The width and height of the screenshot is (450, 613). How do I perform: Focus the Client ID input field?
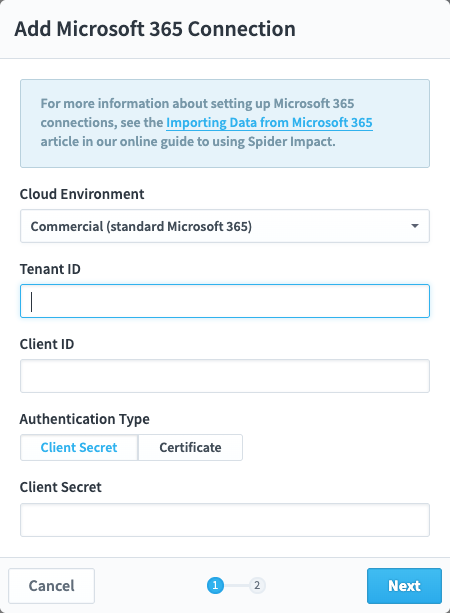[x=225, y=376]
